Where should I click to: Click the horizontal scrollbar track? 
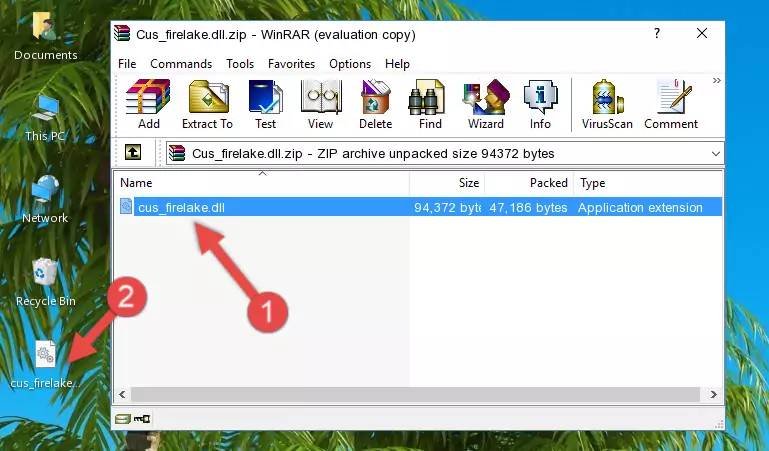[415, 394]
